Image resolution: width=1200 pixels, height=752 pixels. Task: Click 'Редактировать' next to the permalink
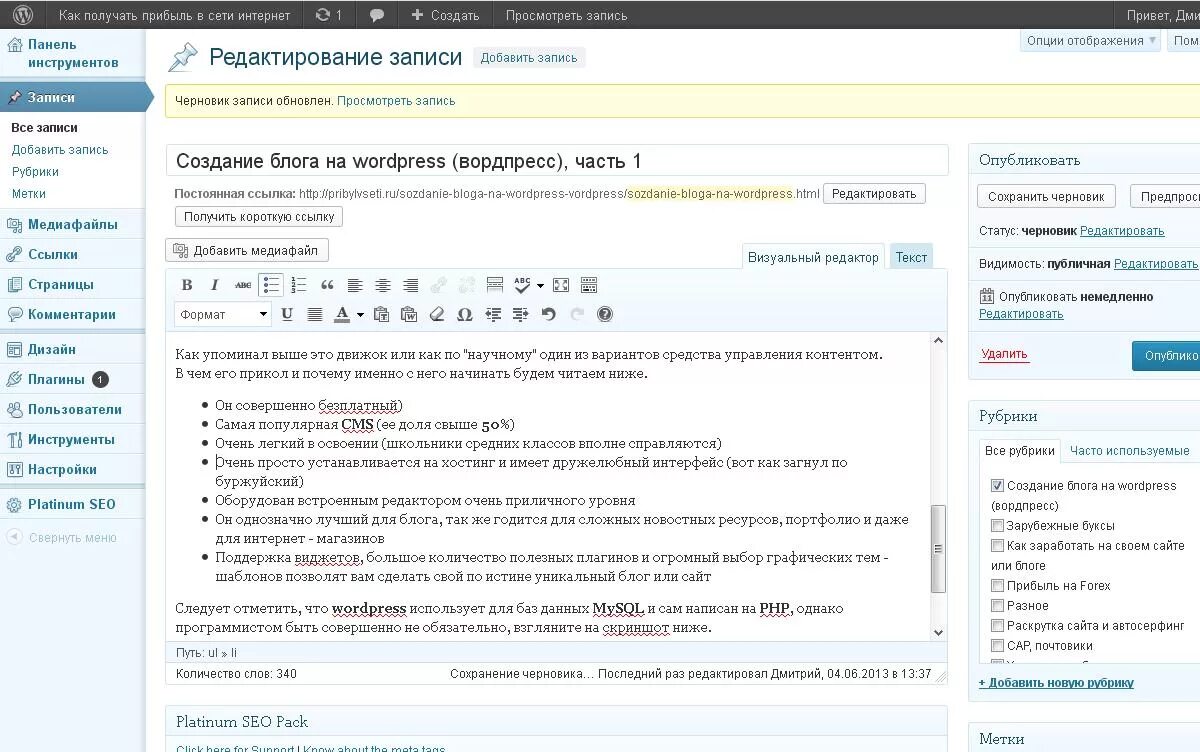coord(874,194)
